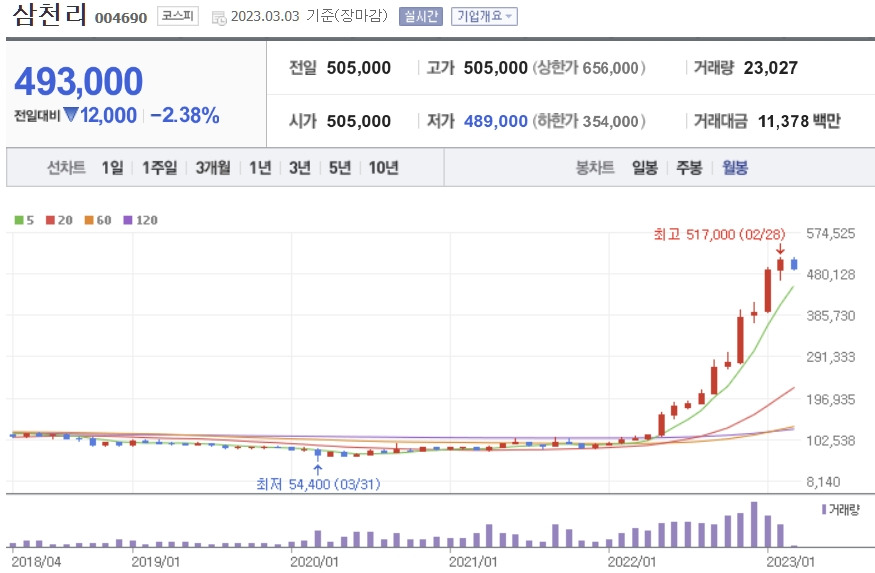Switch to 일봉 candlestick chart
Image resolution: width=875 pixels, height=573 pixels.
(x=645, y=167)
